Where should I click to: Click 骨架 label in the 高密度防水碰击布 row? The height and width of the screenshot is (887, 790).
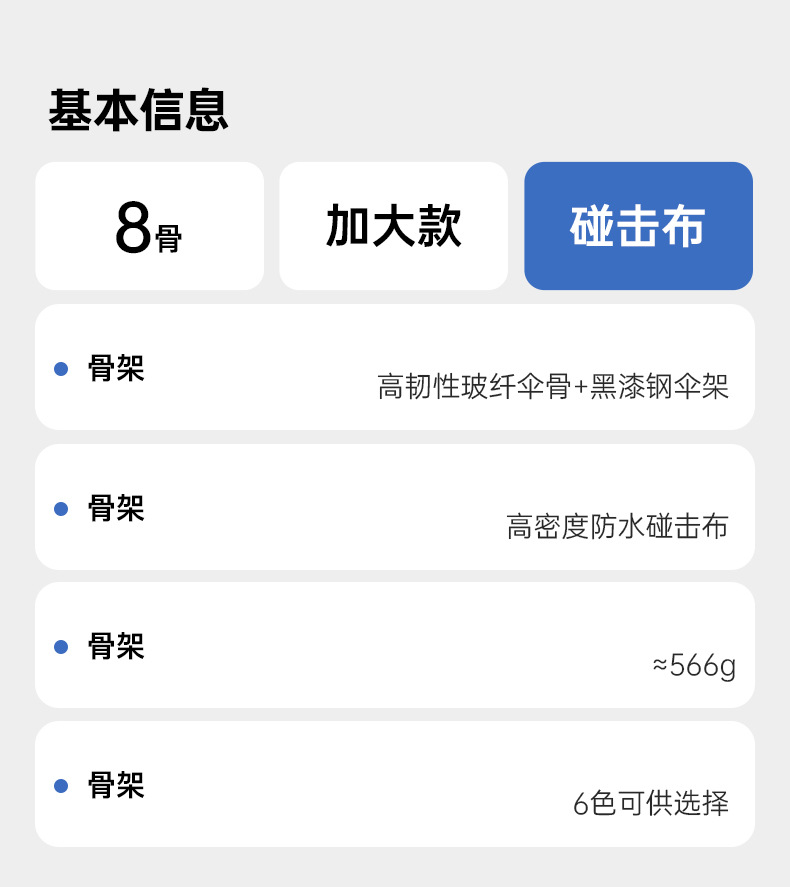click(116, 509)
